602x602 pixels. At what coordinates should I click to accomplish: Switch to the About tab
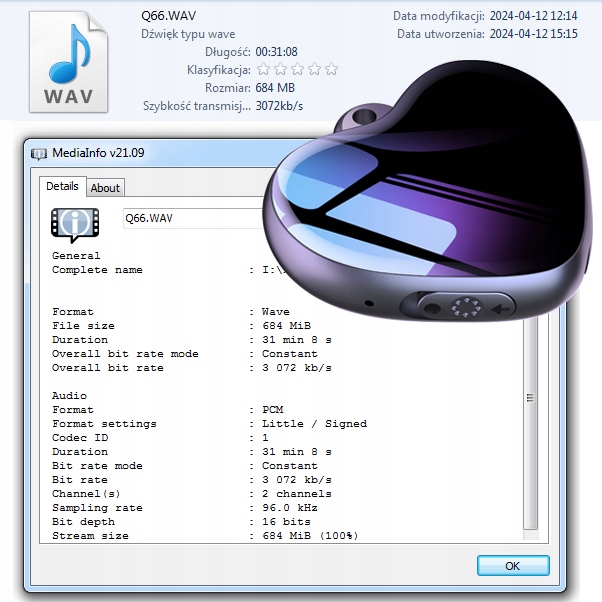105,188
